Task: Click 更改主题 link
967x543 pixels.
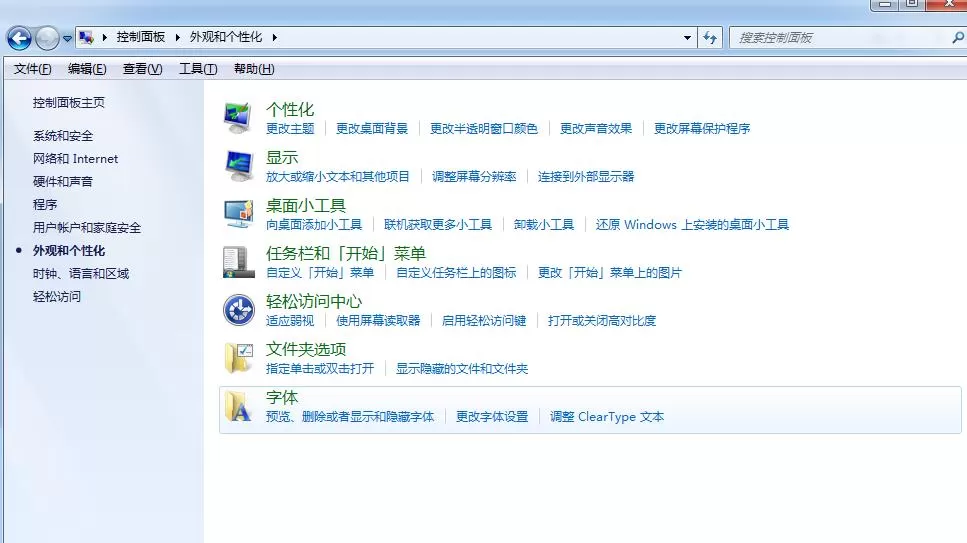Action: coord(290,128)
